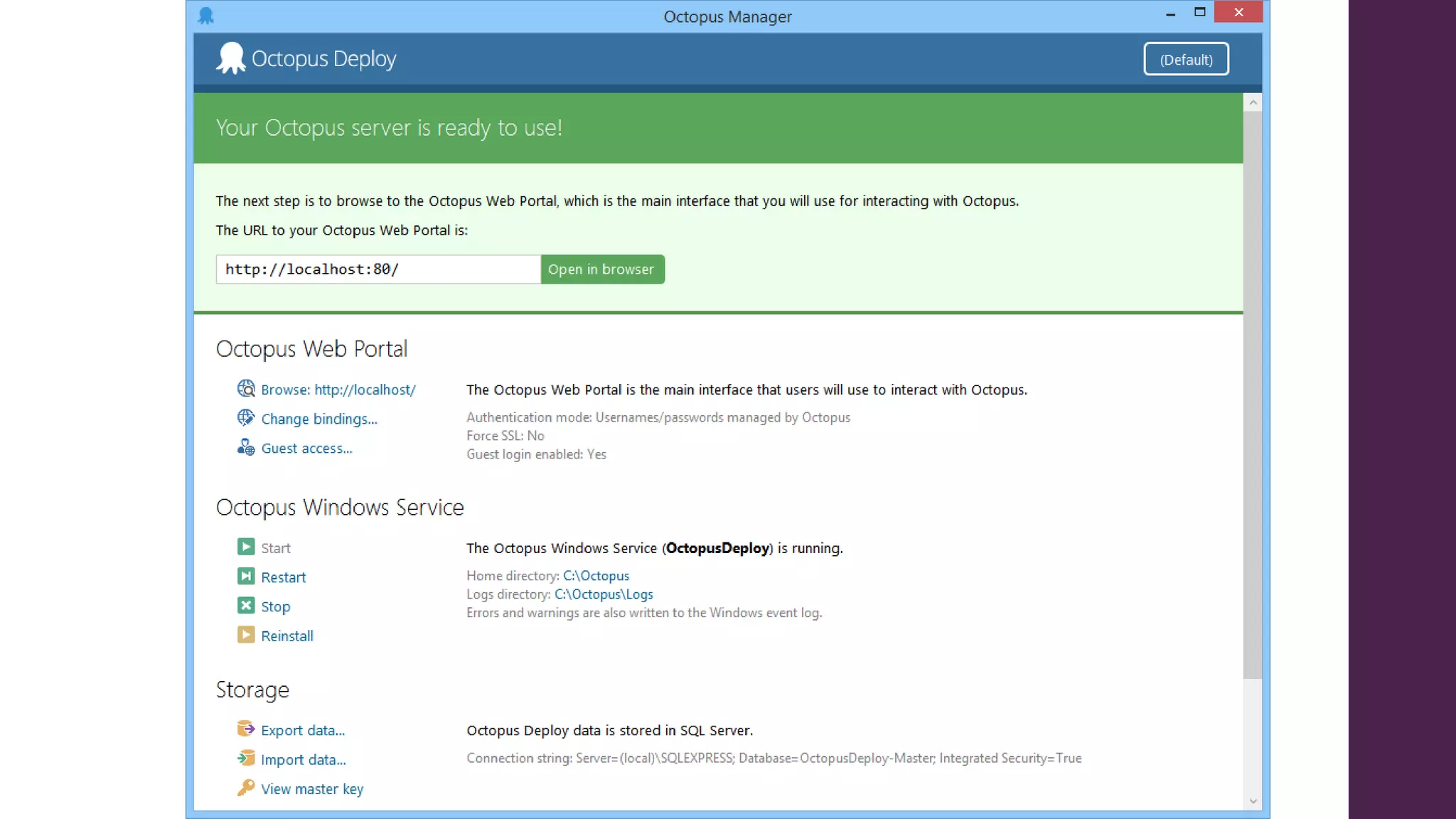Open the C:\Octopus home directory link

coord(596,576)
